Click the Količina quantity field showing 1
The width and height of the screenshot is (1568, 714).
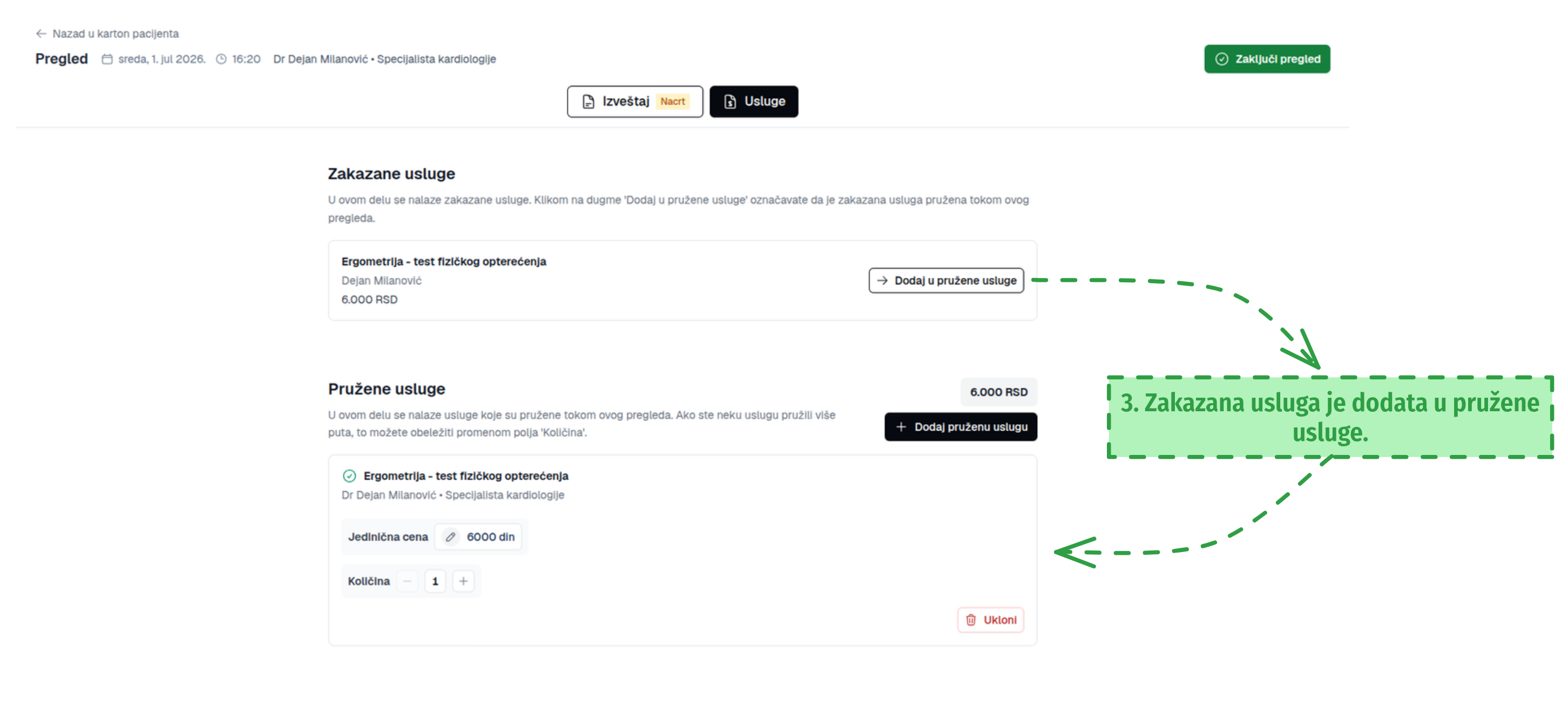435,581
